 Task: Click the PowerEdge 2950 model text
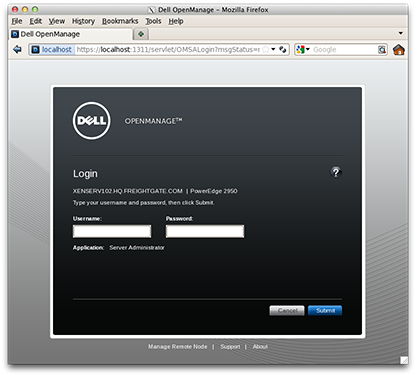tap(214, 191)
